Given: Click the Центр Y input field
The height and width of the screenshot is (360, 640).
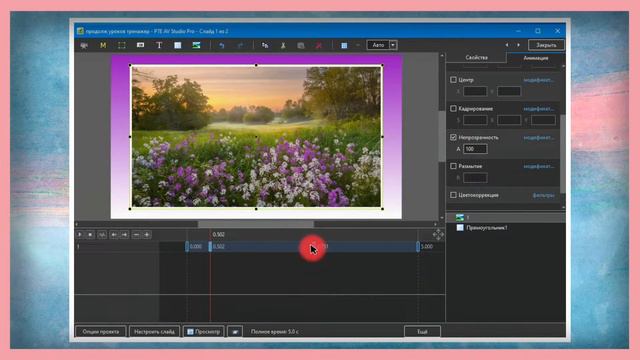Looking at the screenshot, I should click(x=509, y=91).
